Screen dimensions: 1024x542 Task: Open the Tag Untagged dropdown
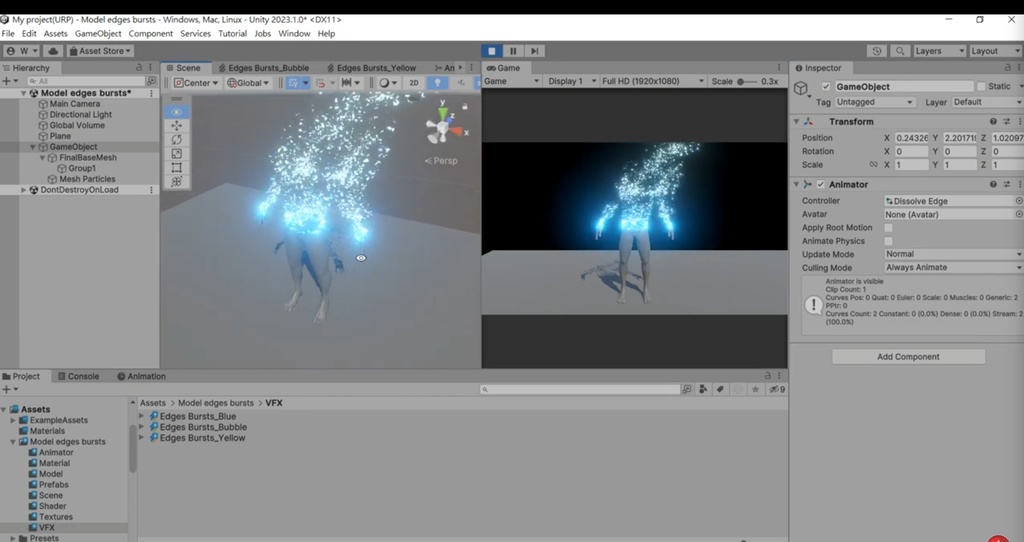[875, 102]
